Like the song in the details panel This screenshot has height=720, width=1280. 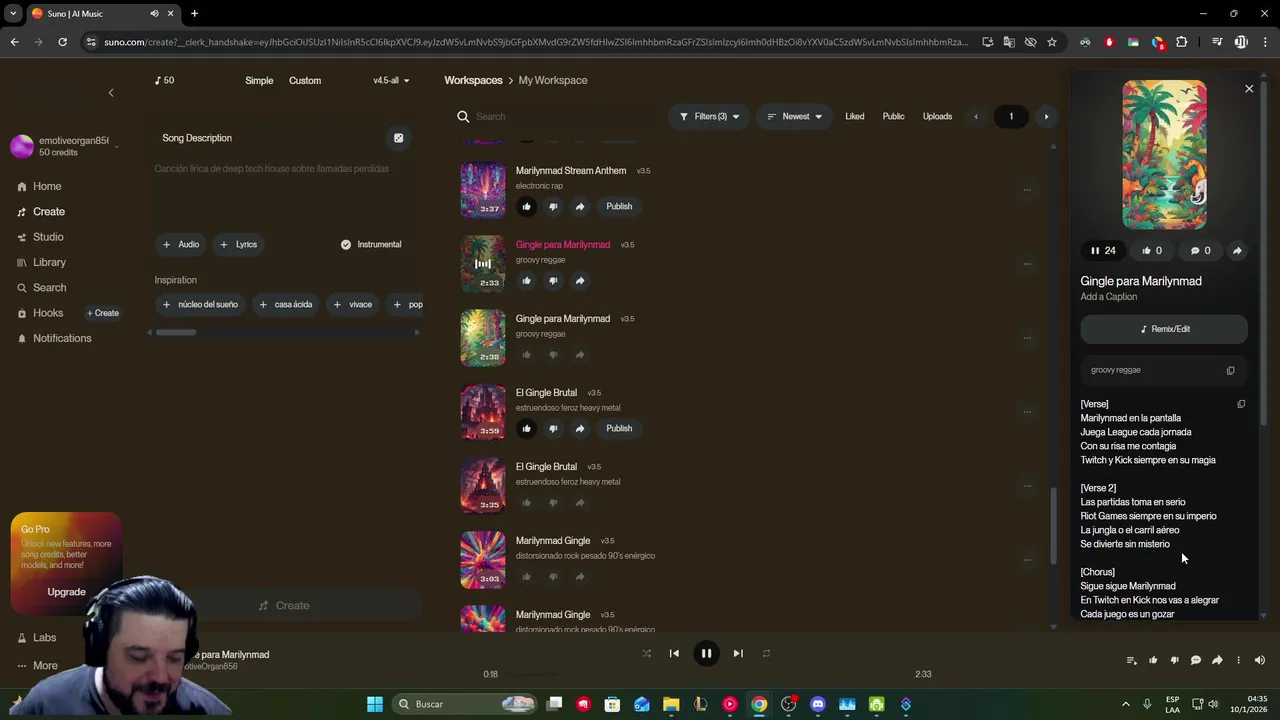point(1152,251)
